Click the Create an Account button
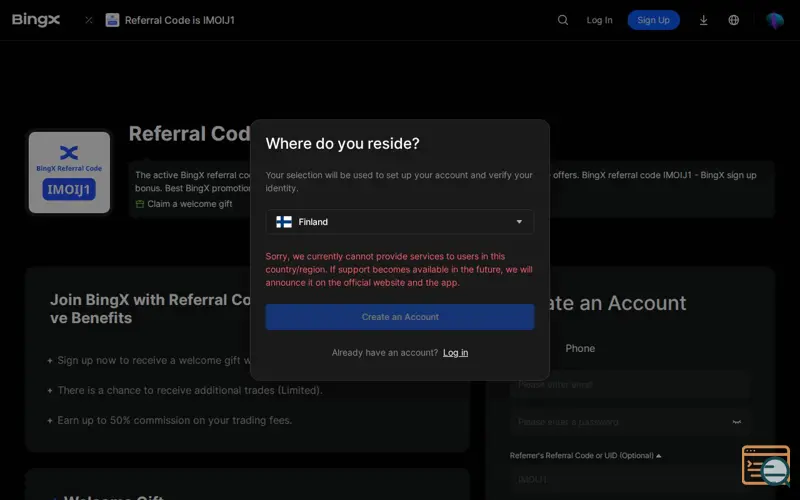The image size is (800, 500). tap(400, 317)
